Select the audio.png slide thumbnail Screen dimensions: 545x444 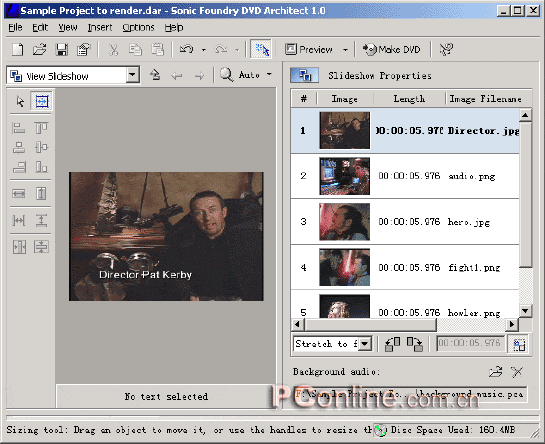pos(344,176)
